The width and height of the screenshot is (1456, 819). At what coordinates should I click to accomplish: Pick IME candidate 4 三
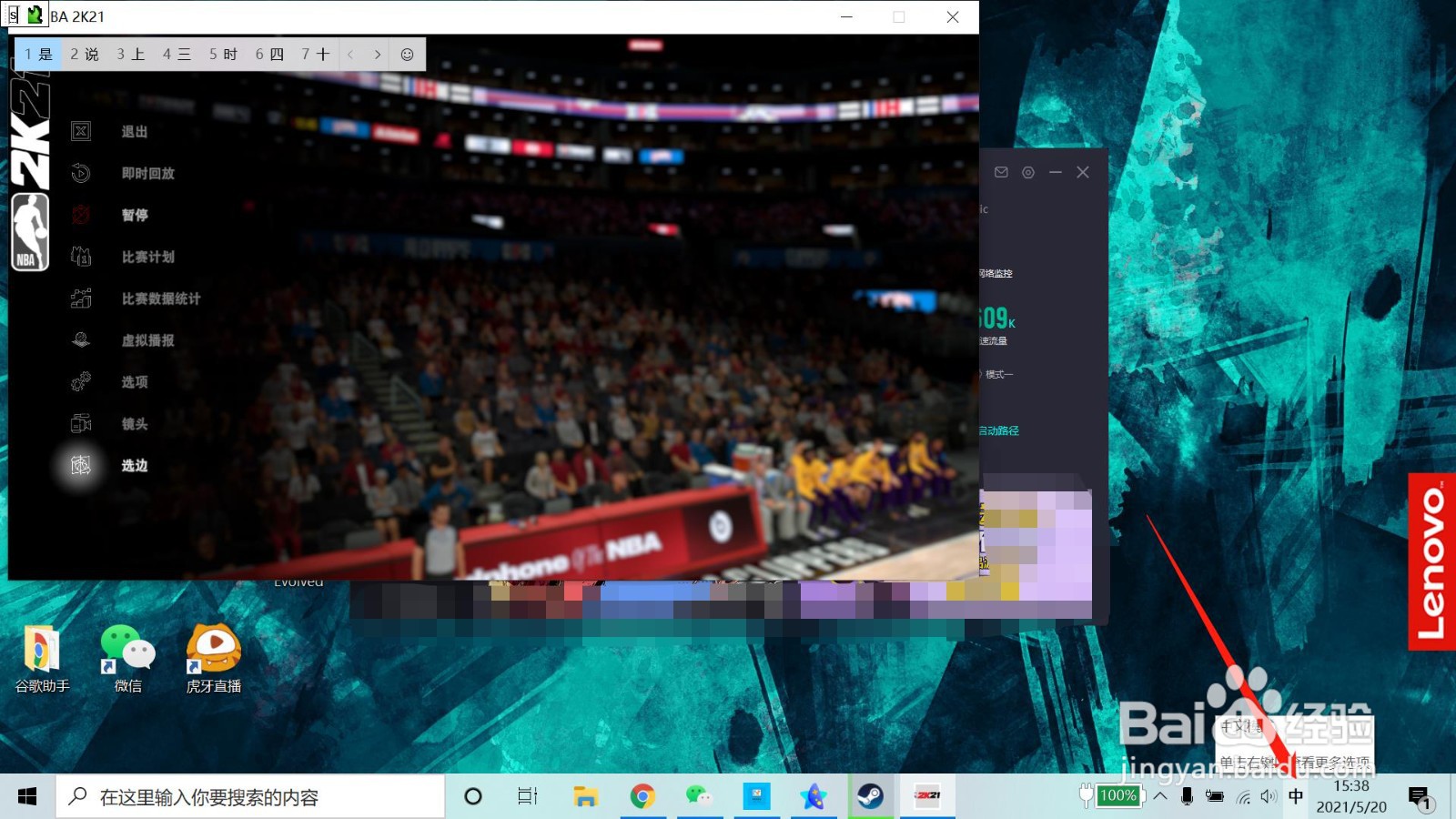click(x=177, y=55)
